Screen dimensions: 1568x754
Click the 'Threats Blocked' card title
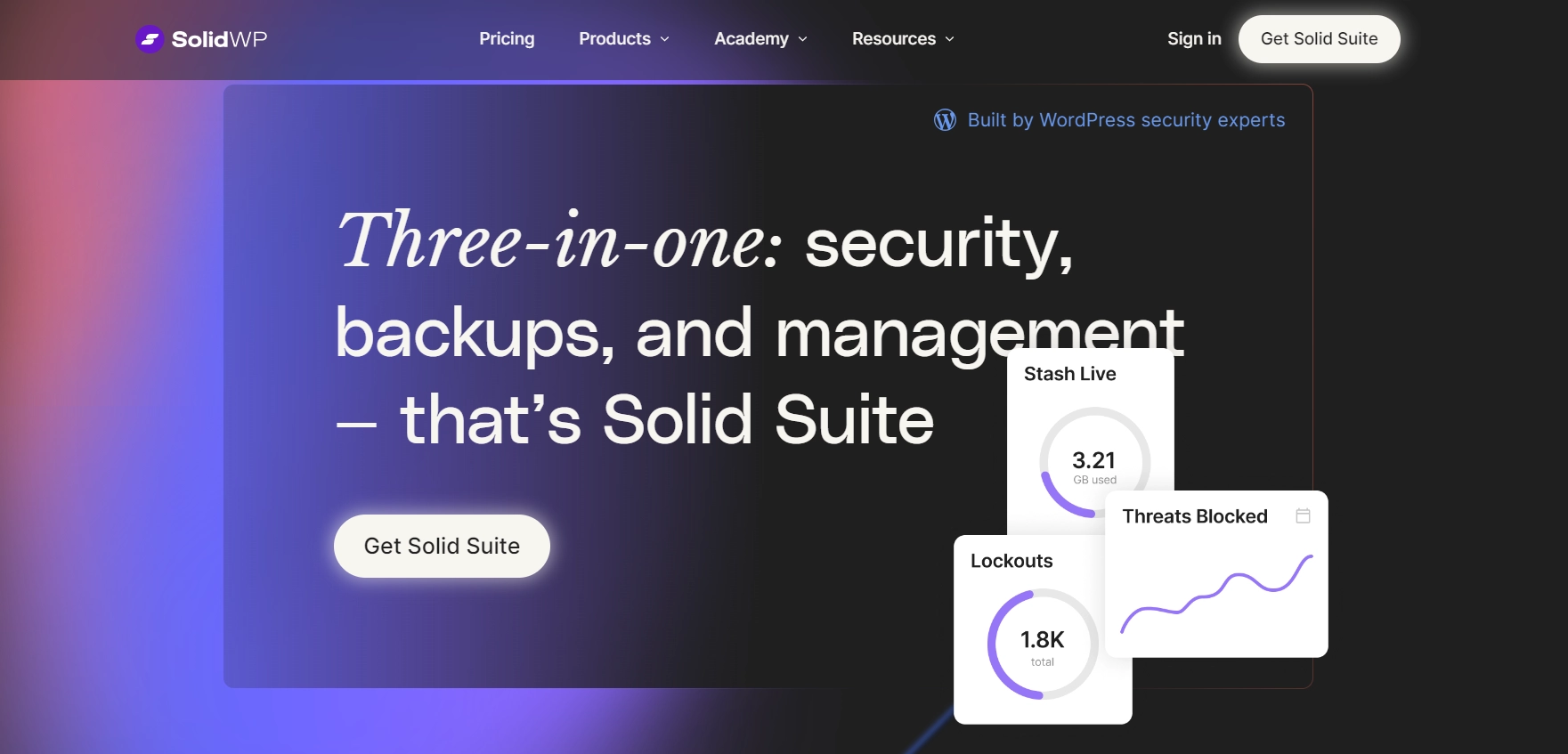(x=1194, y=516)
